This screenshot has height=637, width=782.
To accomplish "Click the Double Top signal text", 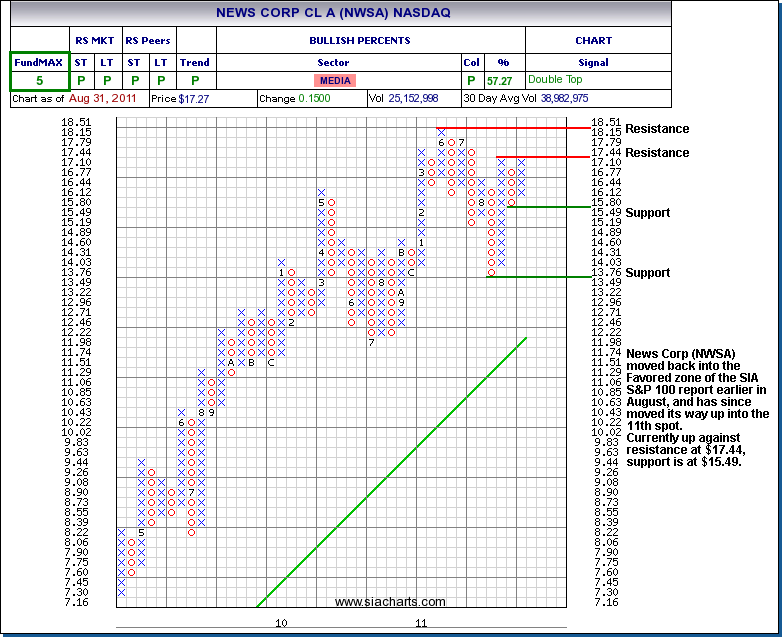I will (x=558, y=79).
